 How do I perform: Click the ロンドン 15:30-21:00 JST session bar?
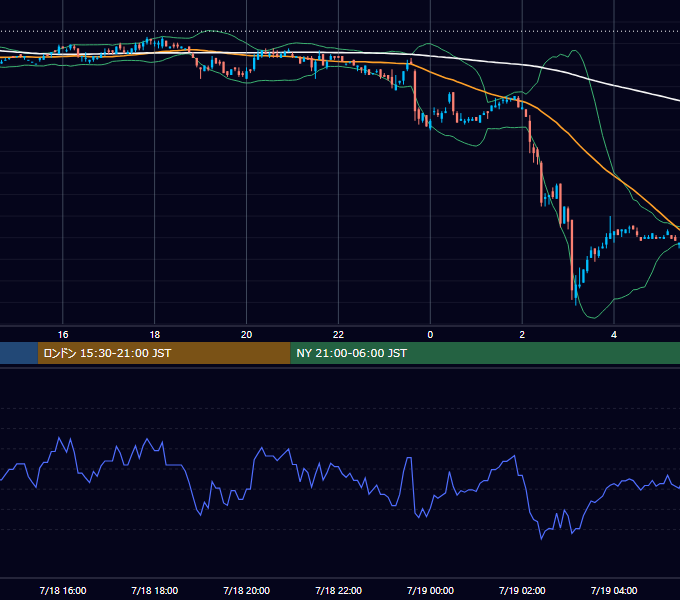coord(164,353)
